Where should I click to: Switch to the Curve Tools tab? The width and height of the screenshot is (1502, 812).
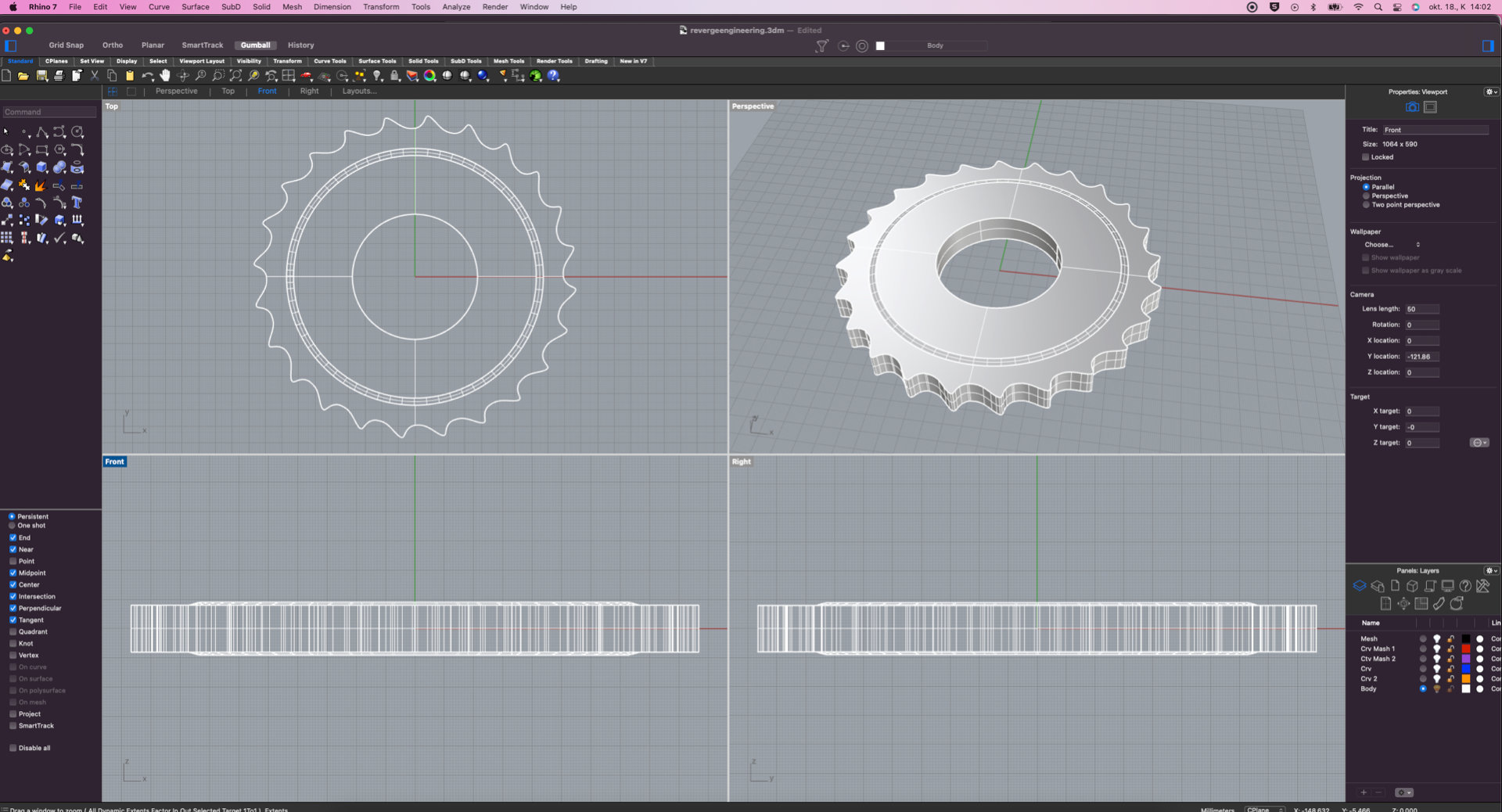click(329, 61)
